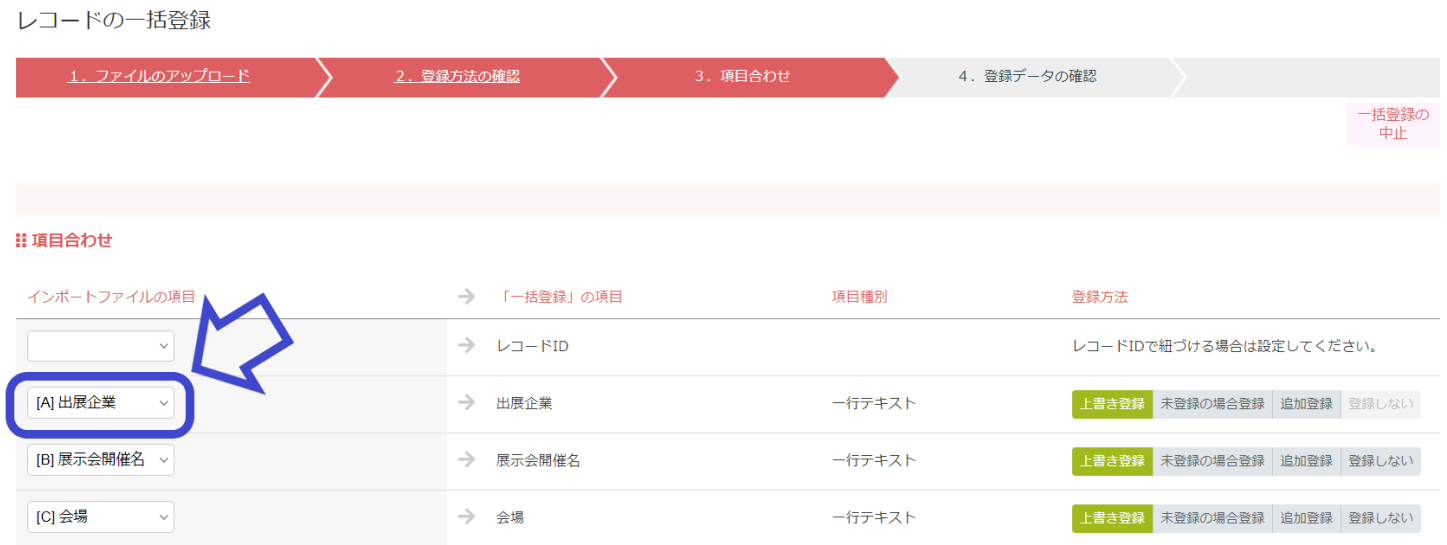Viewport: 1447px width, 545px height.
Task: Click the arrow icon in the レコードID row
Action: tap(466, 346)
